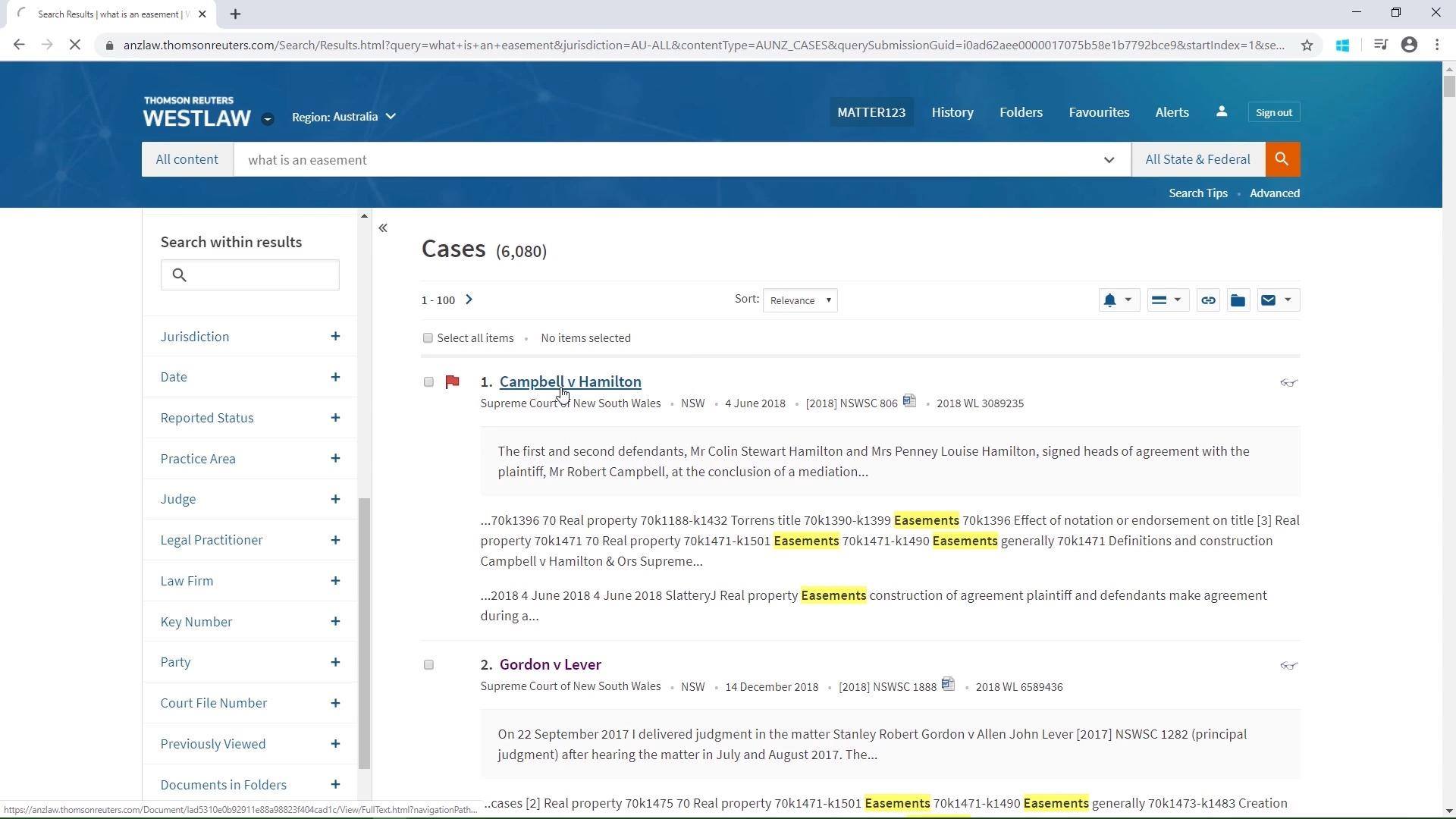1456x819 pixels.
Task: Open Advanced search link
Action: point(1275,193)
